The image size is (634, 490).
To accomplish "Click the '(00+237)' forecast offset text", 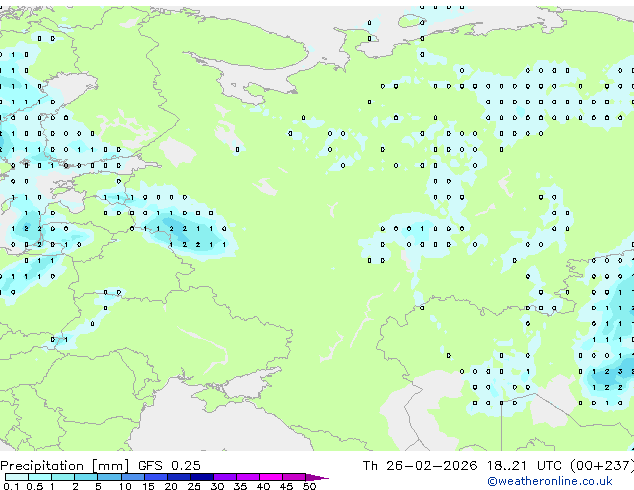I will click(602, 466).
